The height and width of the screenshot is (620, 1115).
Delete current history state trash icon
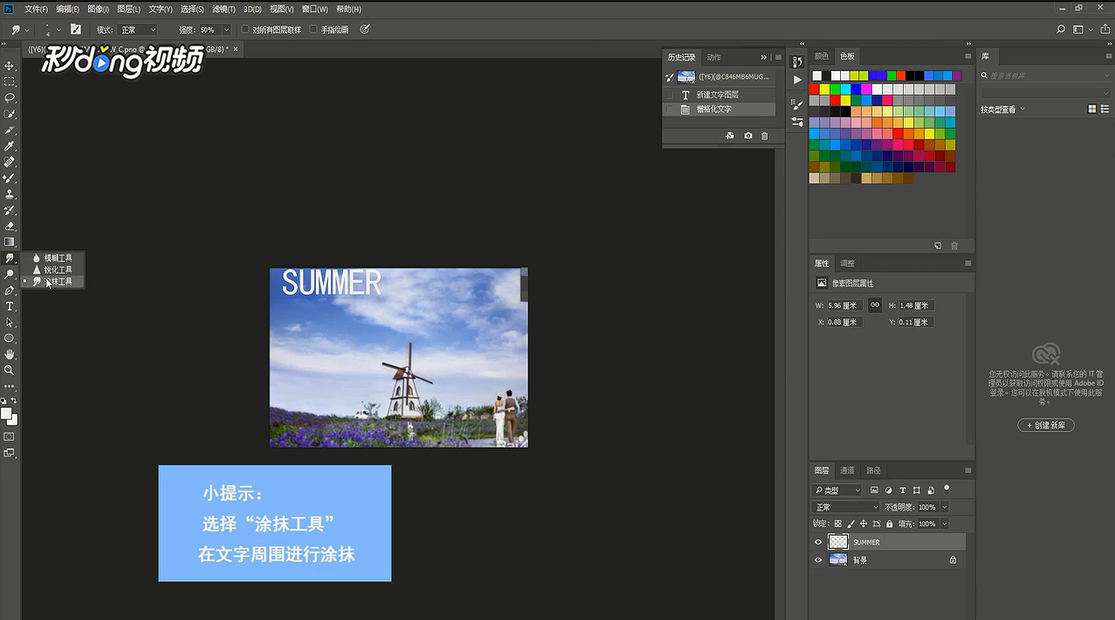pos(764,135)
